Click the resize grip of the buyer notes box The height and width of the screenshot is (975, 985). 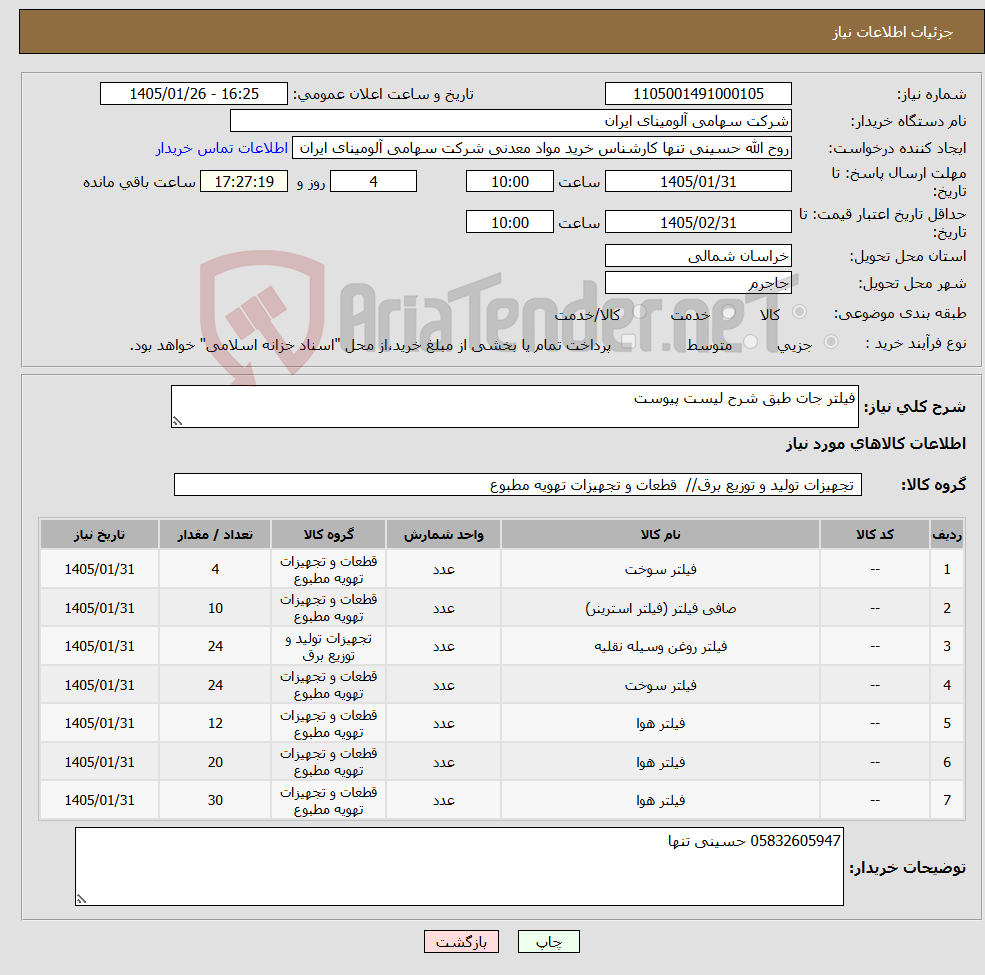click(x=81, y=900)
